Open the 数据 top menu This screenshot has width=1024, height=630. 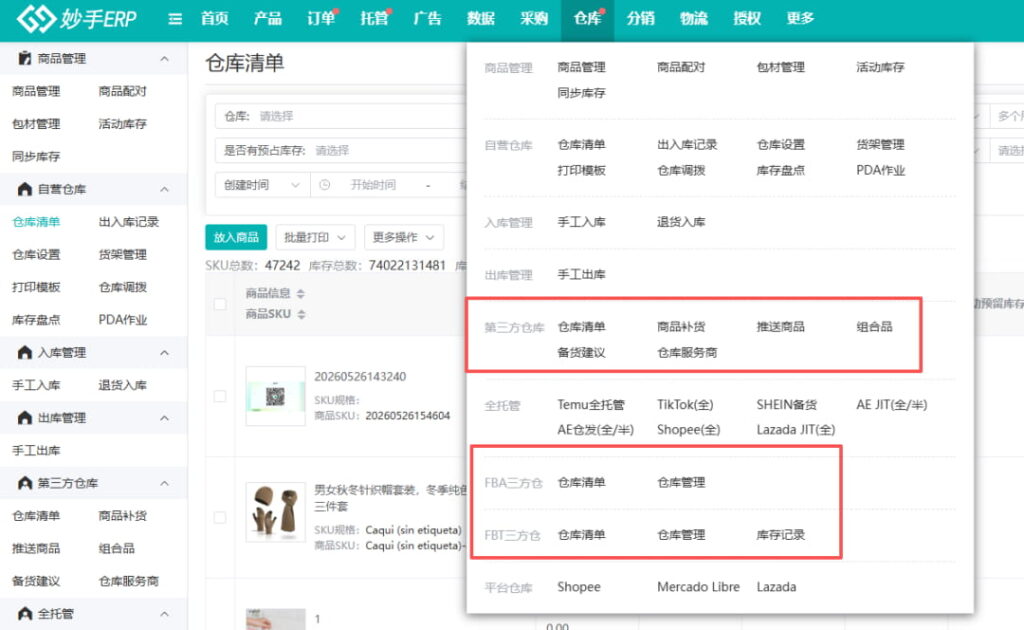click(481, 18)
